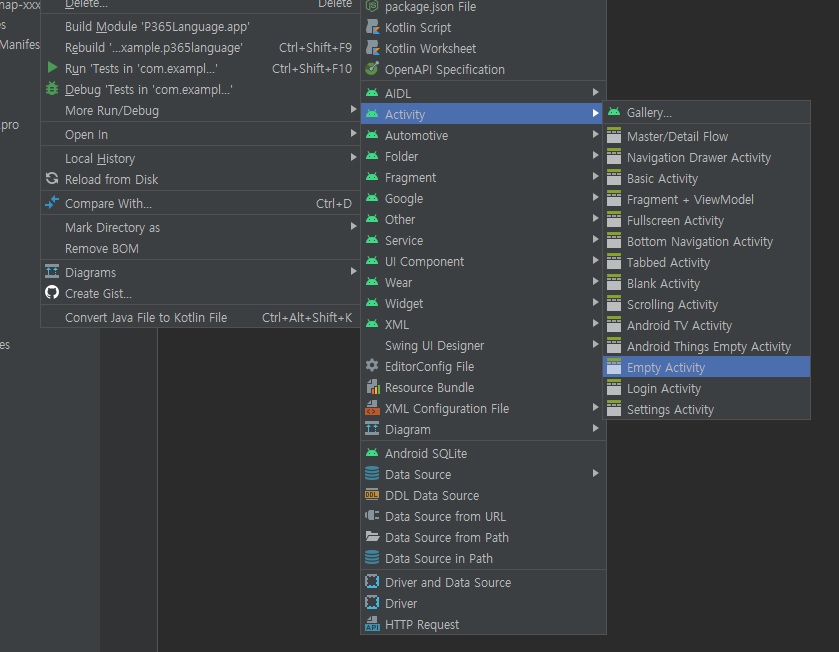Click the Resource Bundle icon
The height and width of the screenshot is (652, 839).
coord(372,387)
